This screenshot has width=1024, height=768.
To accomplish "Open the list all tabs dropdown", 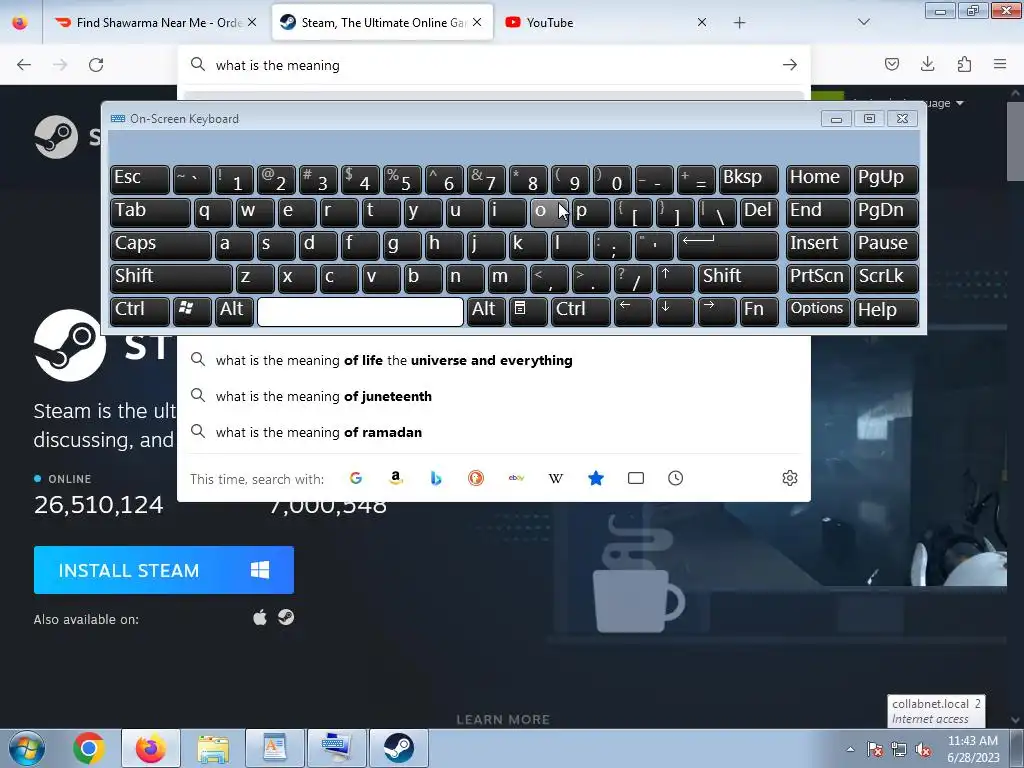I will (x=863, y=22).
